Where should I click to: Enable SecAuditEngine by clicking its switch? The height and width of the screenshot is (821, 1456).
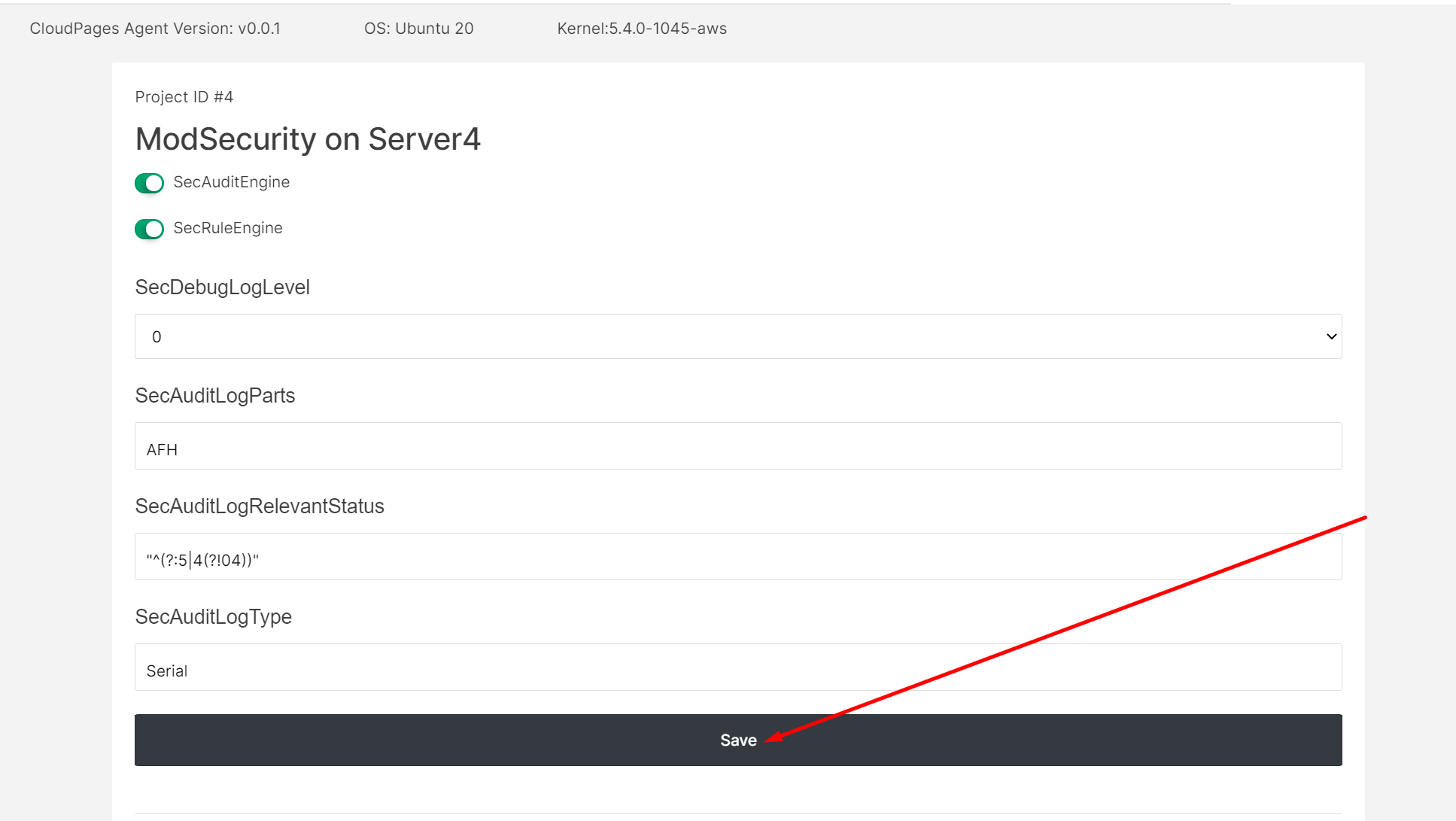click(x=149, y=183)
